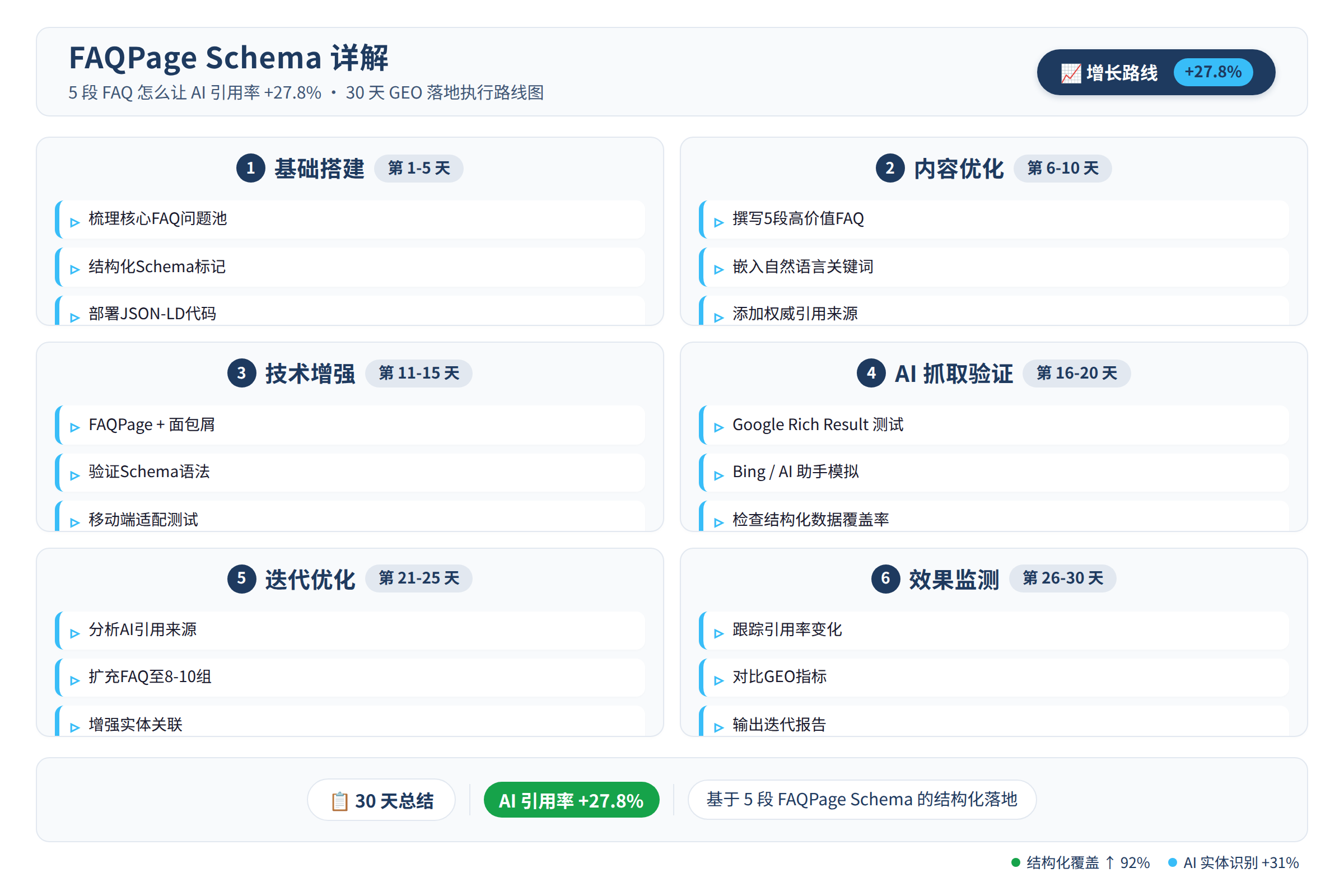Click the triangle bullet beside FAQPage + 面包屑
Viewport: 1344px width, 896px height.
point(75,427)
